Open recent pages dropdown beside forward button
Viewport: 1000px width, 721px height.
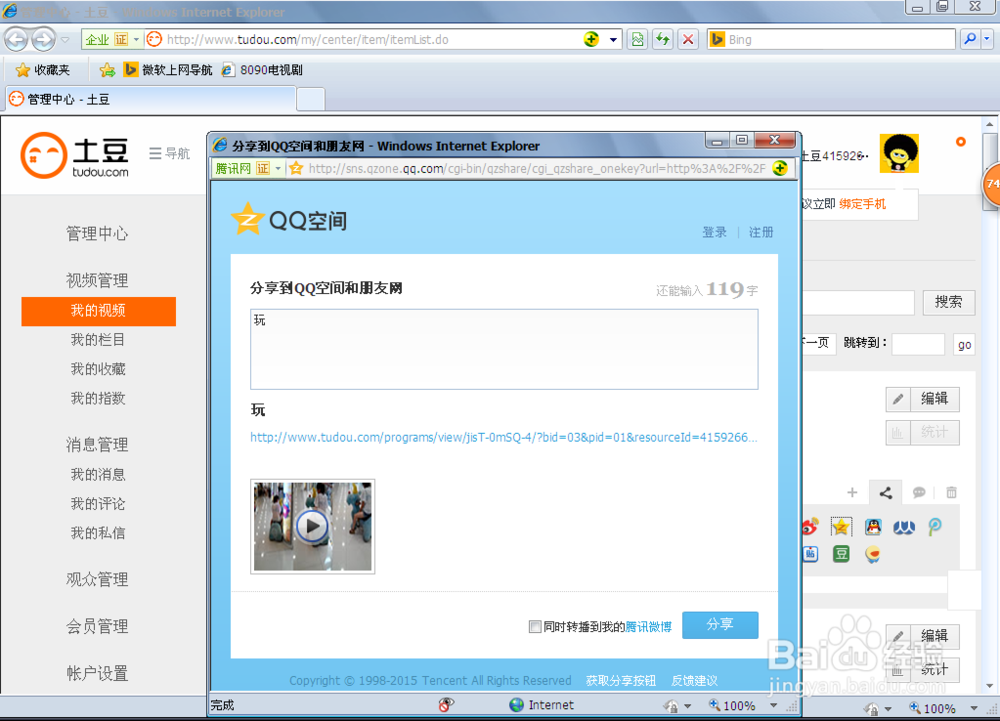65,40
